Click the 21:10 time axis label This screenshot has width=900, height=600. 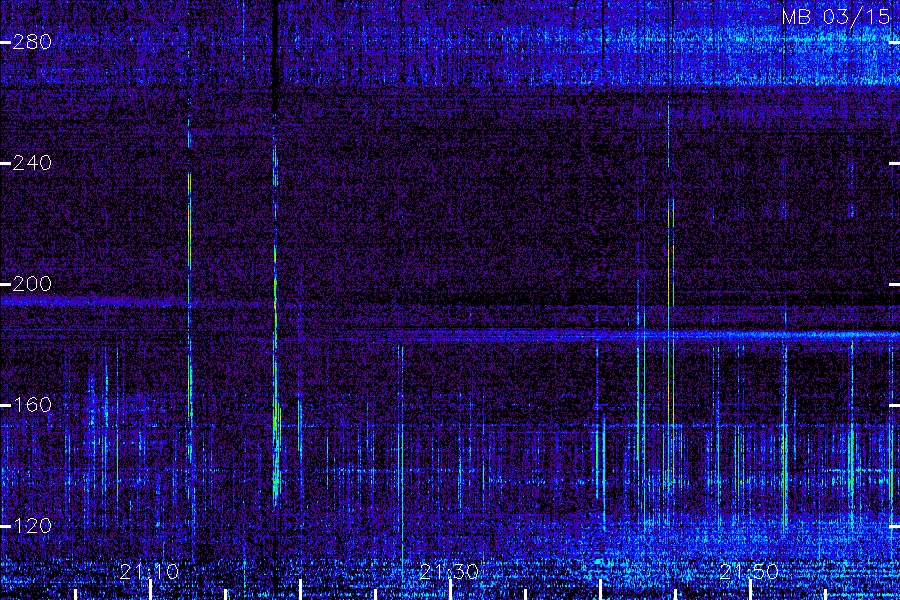click(x=149, y=572)
